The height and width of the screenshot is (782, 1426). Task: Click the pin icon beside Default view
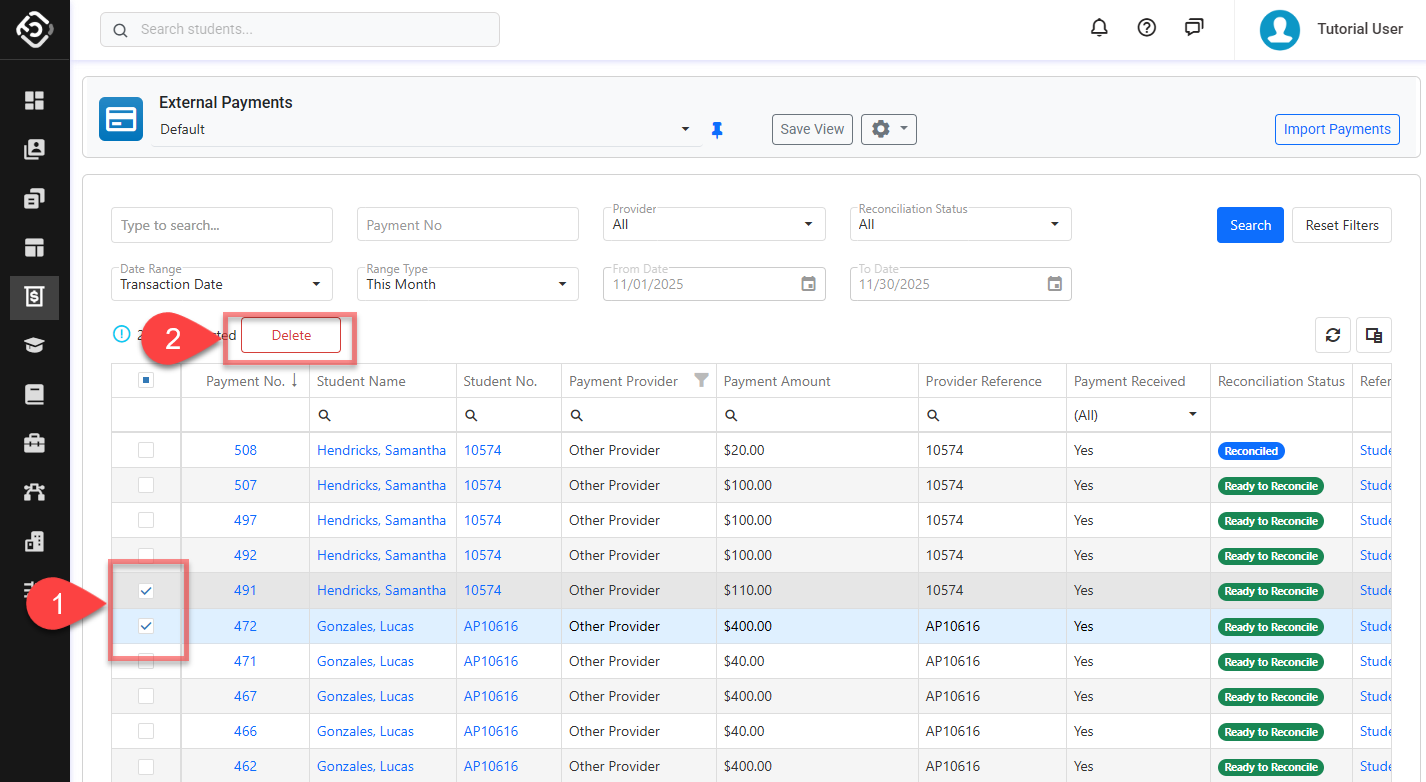(x=716, y=130)
